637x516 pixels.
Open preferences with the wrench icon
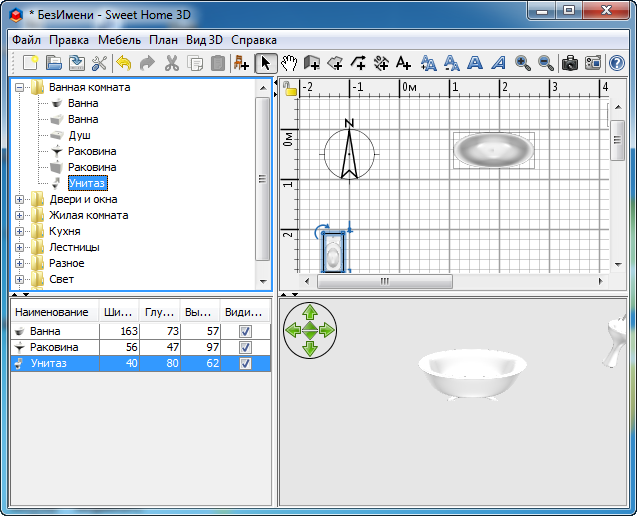coord(99,63)
